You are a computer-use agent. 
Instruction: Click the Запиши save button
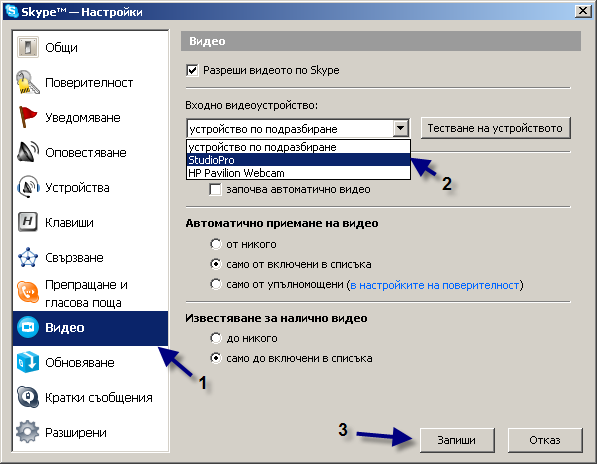457,440
